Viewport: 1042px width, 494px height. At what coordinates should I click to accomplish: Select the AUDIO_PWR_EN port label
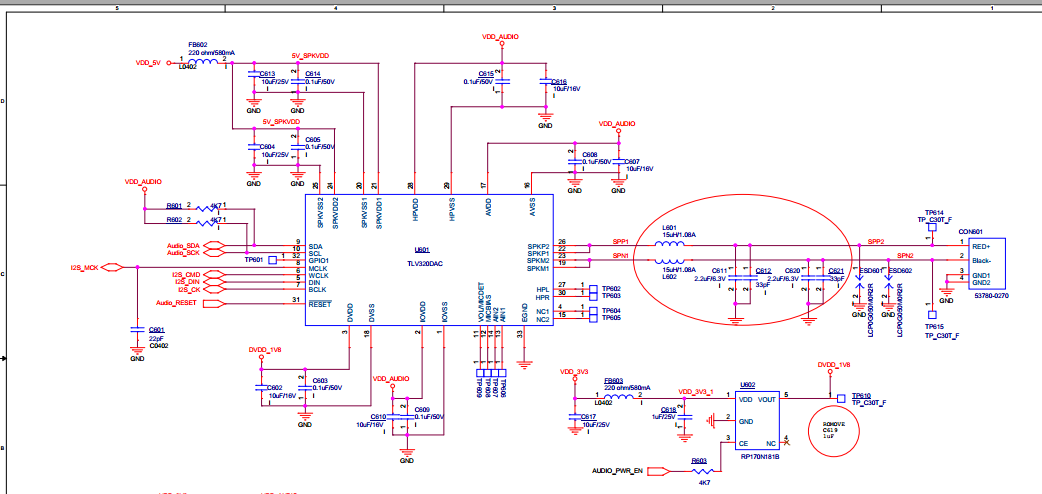click(617, 471)
